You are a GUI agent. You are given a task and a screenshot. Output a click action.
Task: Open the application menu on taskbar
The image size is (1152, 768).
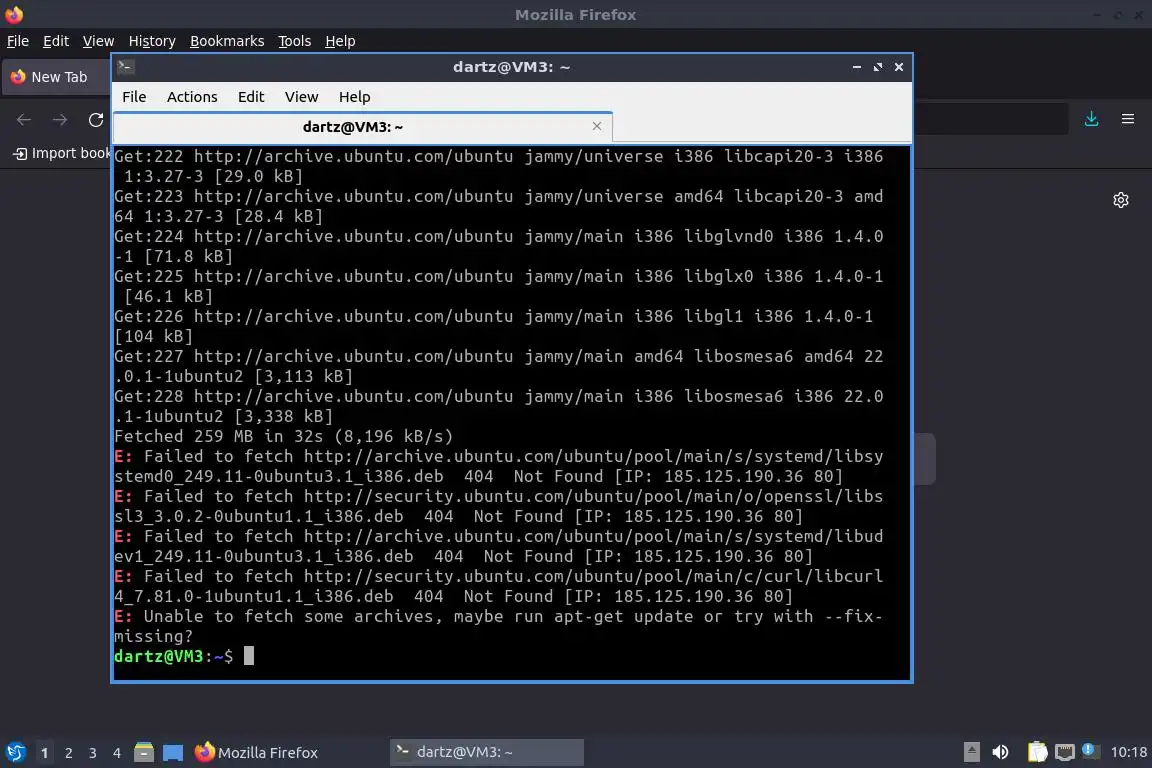15,753
